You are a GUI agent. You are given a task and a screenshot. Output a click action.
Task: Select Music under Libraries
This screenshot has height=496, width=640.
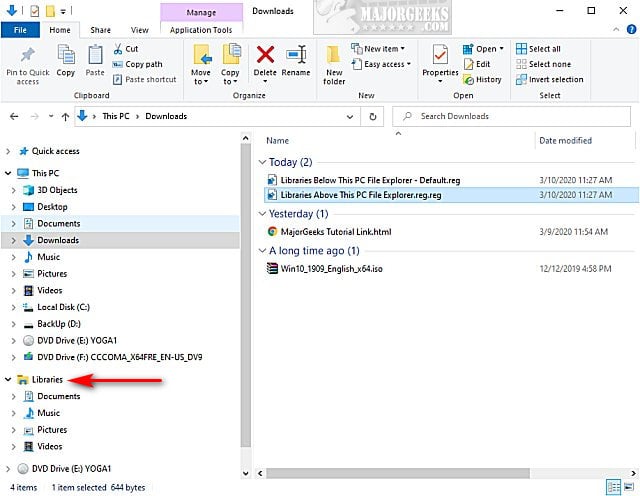click(x=48, y=413)
